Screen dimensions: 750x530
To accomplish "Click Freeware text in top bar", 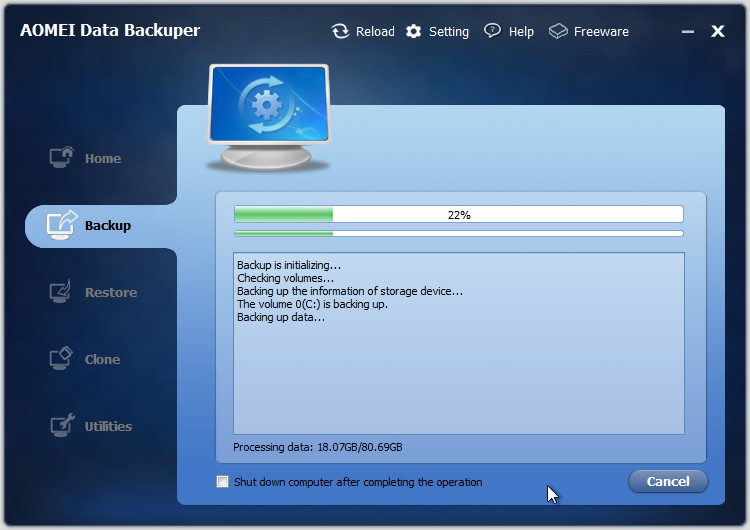I will [601, 32].
